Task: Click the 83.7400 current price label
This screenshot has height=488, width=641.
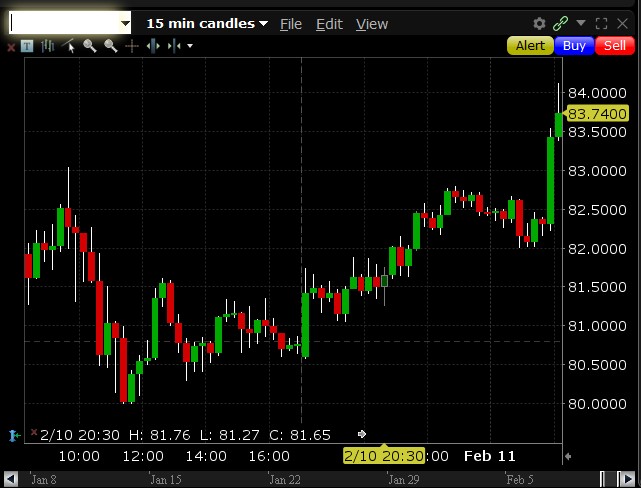Action: [x=597, y=114]
